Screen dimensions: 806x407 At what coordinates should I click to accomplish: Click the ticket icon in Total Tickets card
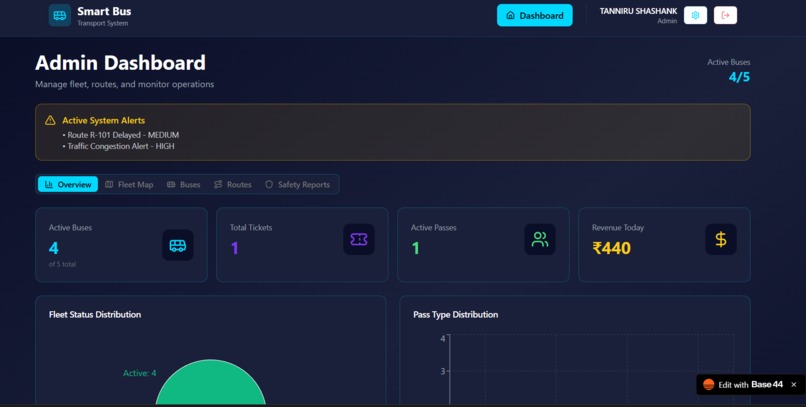click(359, 239)
